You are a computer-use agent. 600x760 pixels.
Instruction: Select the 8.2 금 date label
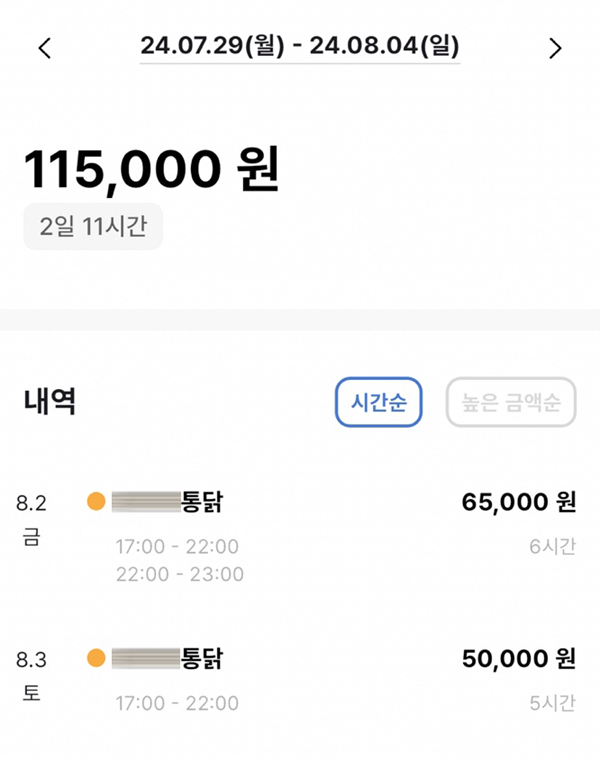(32, 520)
